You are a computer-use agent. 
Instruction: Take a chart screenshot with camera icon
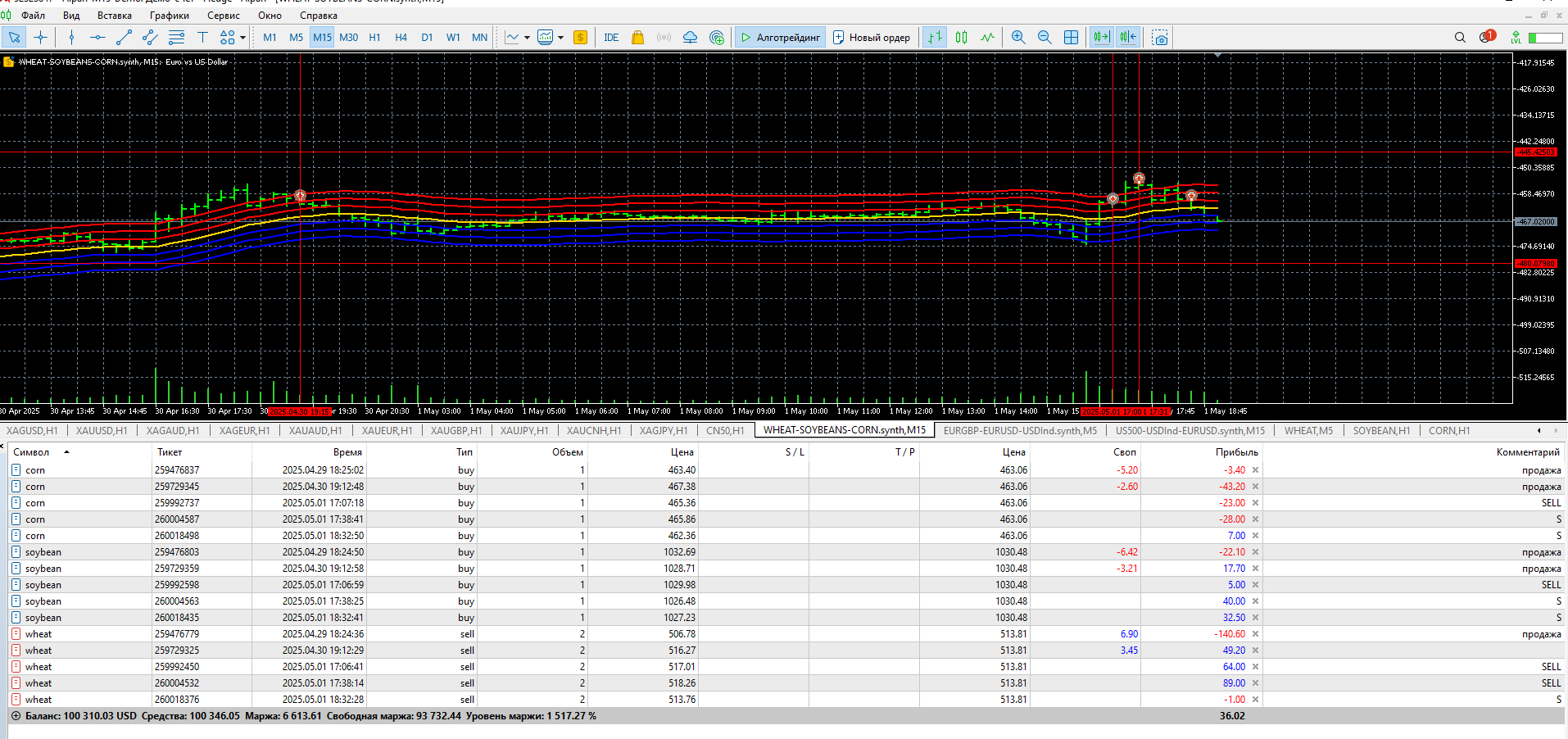point(1159,37)
